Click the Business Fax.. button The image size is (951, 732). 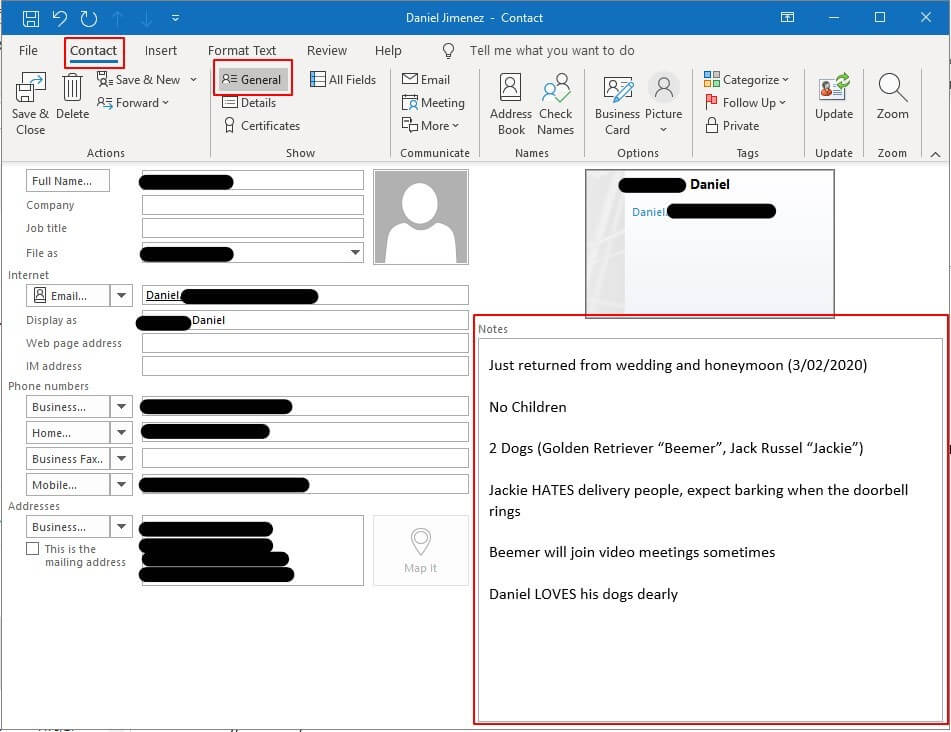pyautogui.click(x=68, y=459)
